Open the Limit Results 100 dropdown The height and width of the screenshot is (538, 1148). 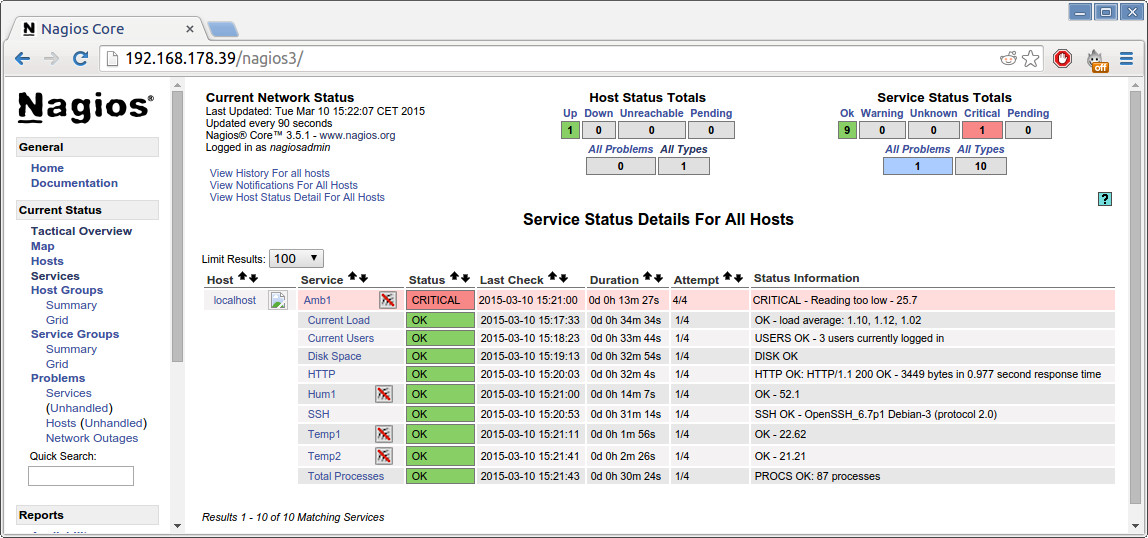297,258
